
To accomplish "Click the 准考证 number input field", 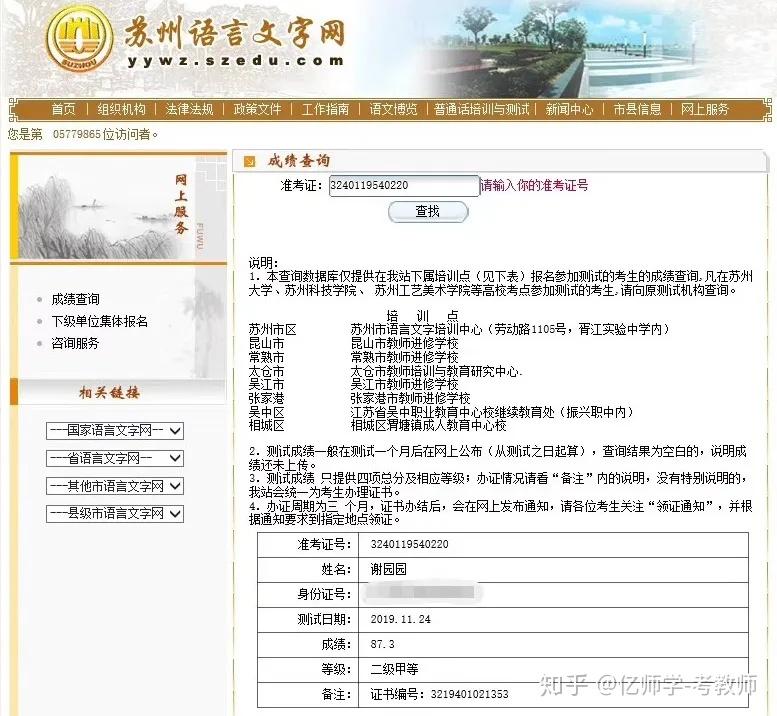I will point(404,186).
